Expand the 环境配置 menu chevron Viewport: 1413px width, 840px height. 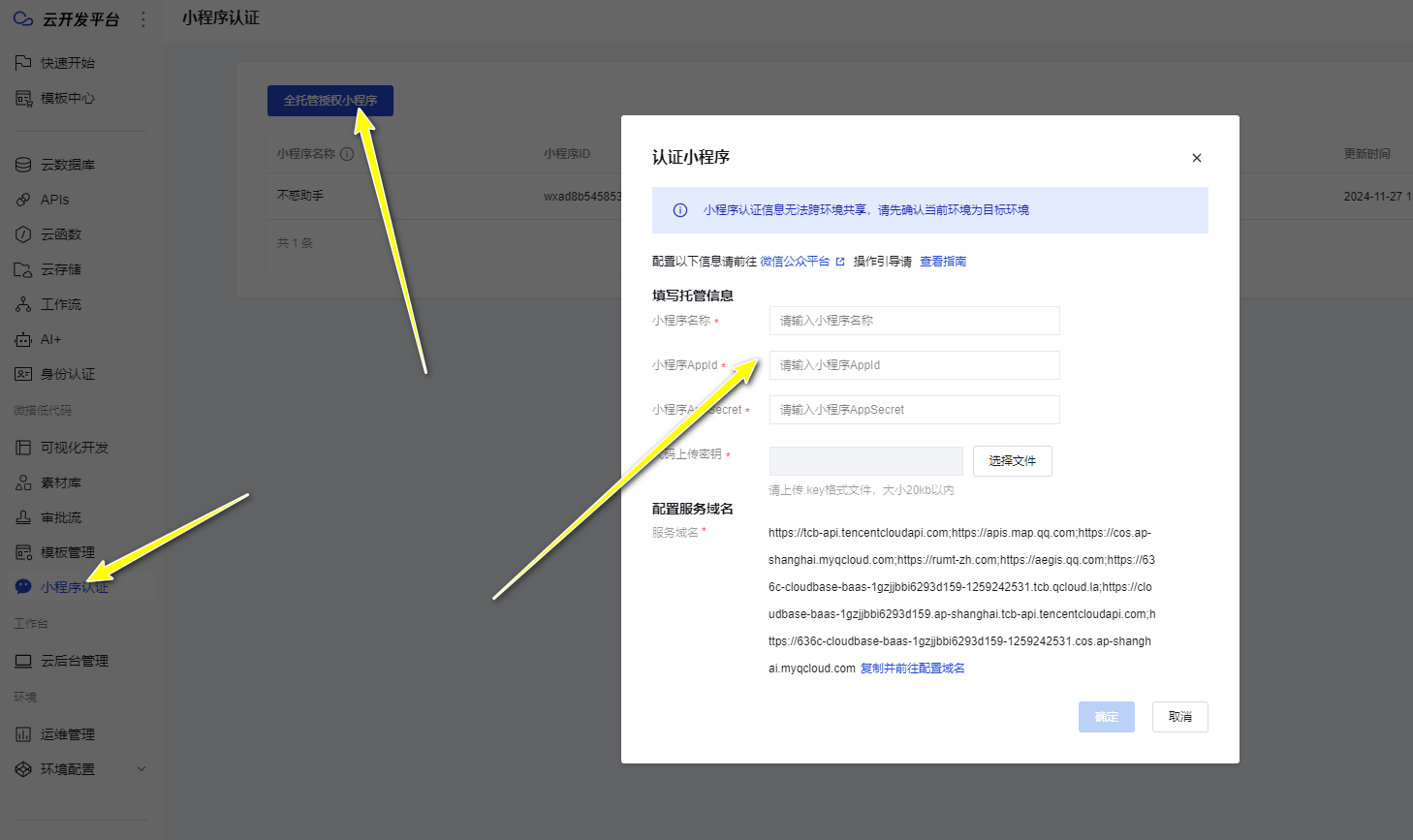(141, 769)
